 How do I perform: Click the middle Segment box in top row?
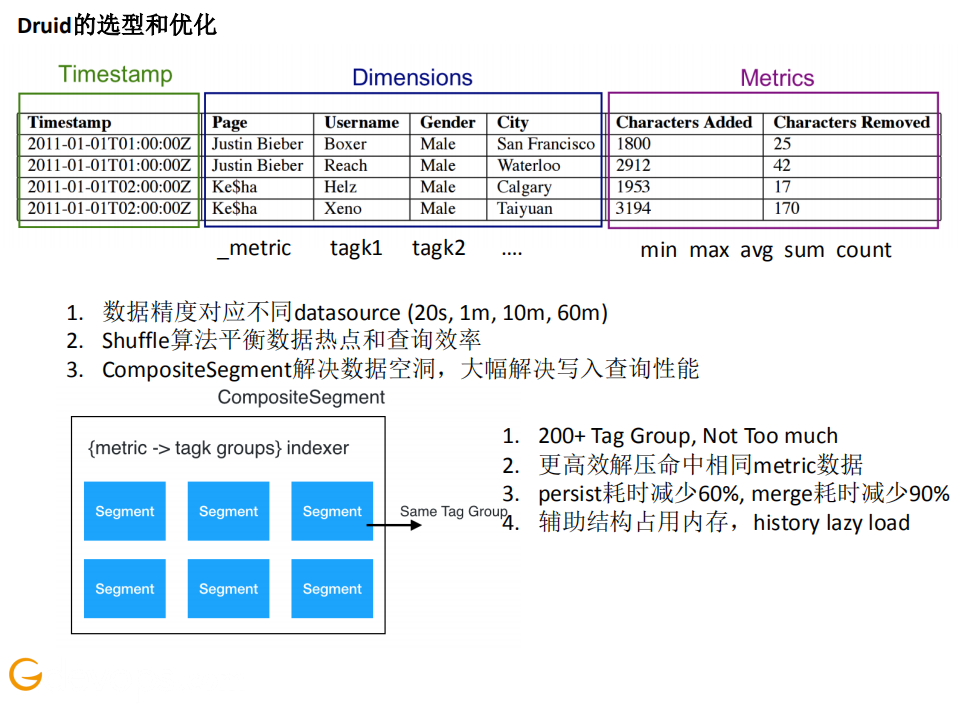click(x=228, y=511)
